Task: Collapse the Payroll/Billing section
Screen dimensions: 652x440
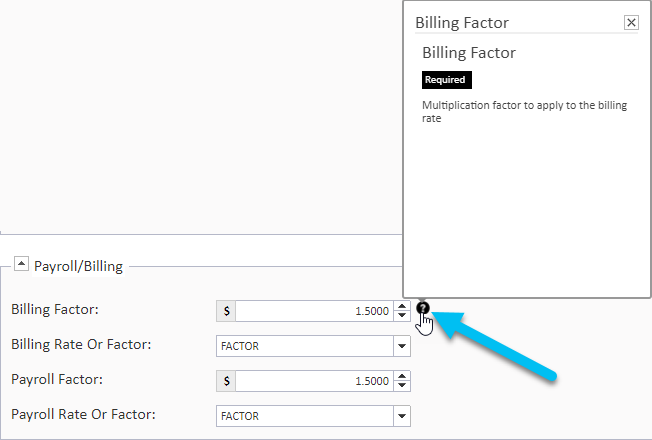Action: pos(21,264)
